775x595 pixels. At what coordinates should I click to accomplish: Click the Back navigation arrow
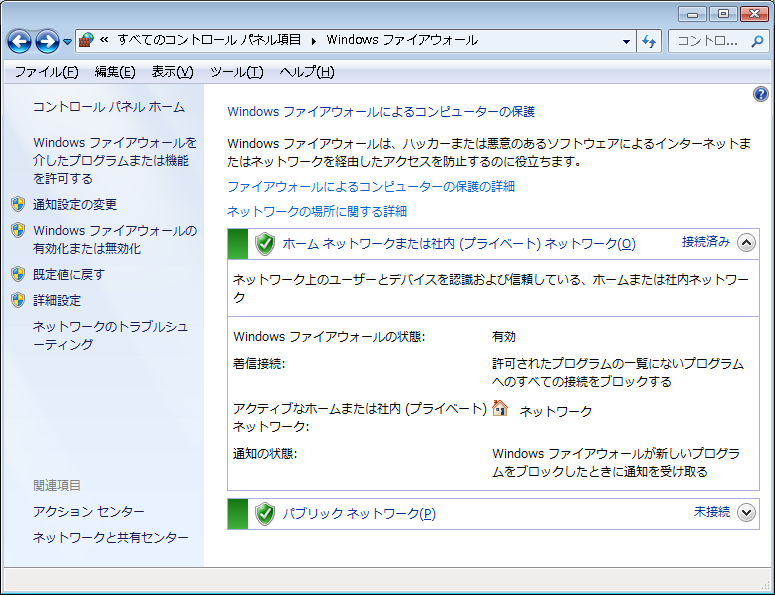pyautogui.click(x=19, y=42)
